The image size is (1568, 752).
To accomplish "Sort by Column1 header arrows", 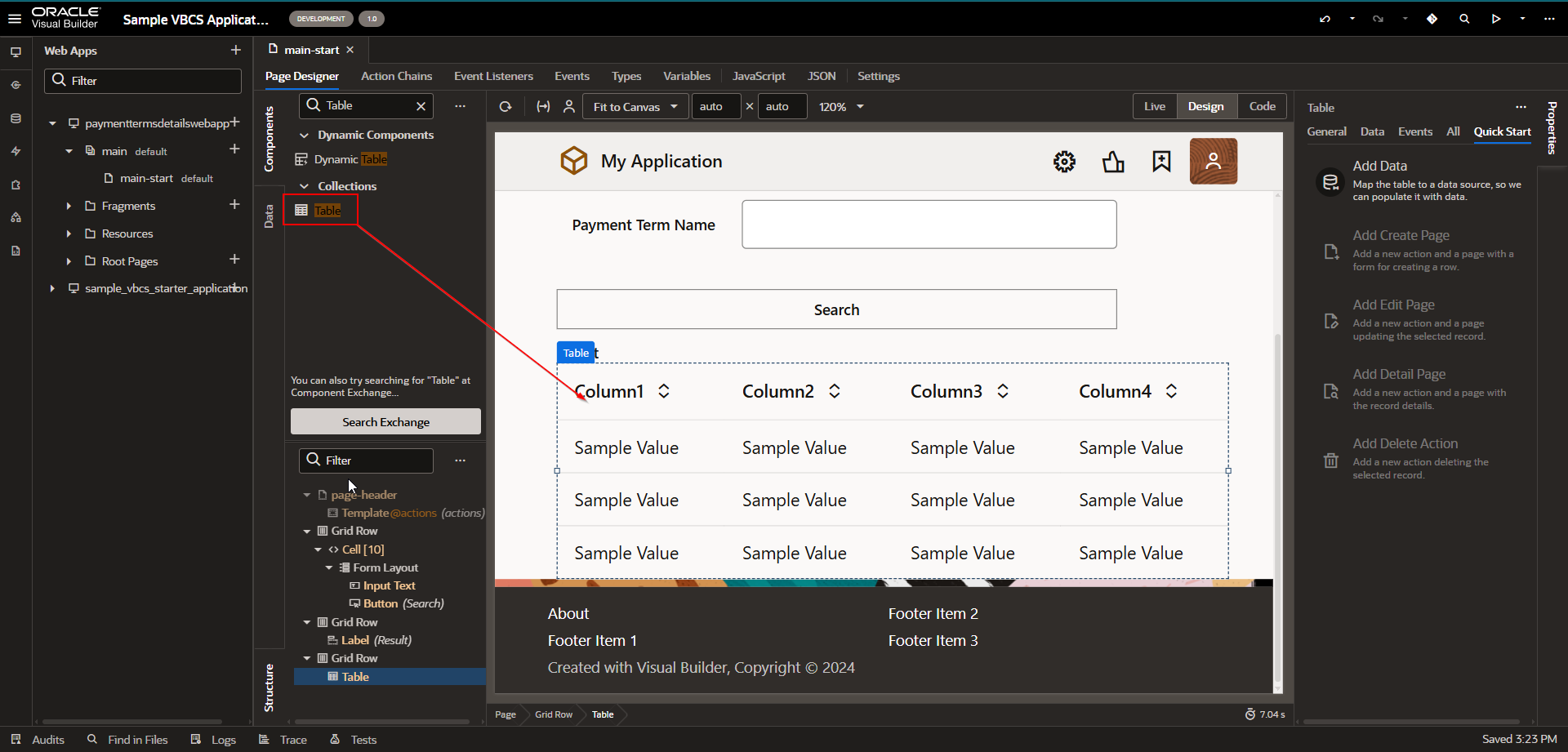I will [x=664, y=391].
